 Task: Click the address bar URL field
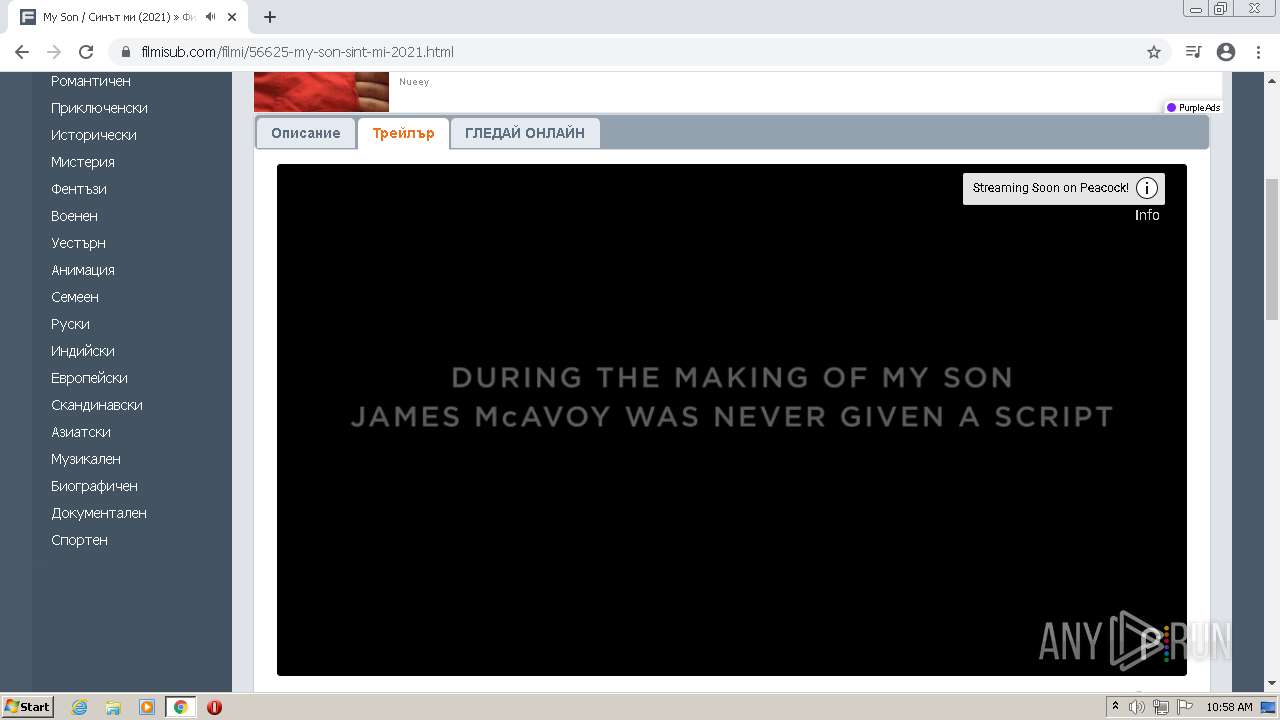click(640, 52)
